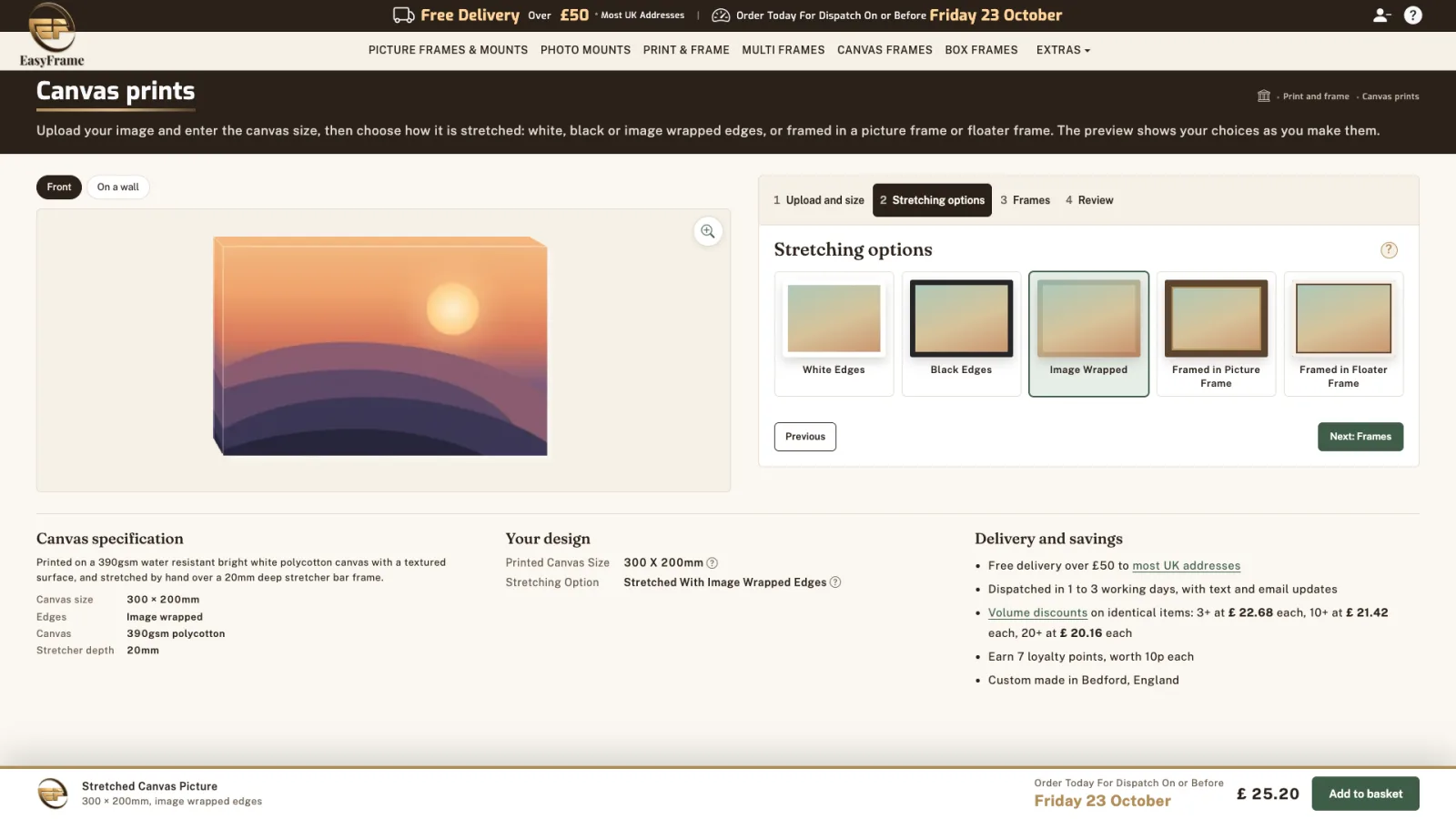Choose Framed in Floater Frame option
This screenshot has width=1456, height=819.
pyautogui.click(x=1343, y=334)
